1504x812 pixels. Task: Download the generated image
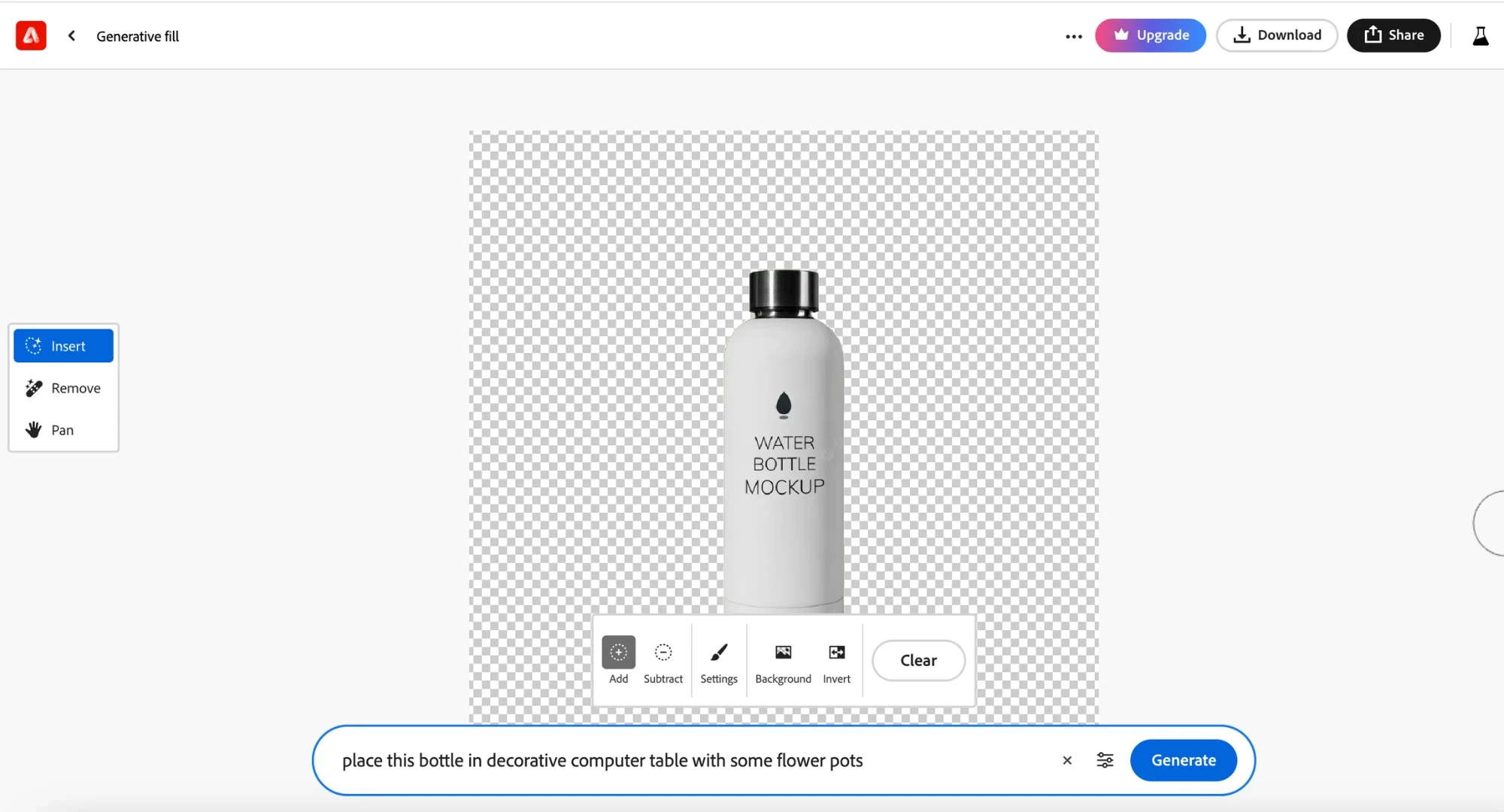click(x=1276, y=35)
